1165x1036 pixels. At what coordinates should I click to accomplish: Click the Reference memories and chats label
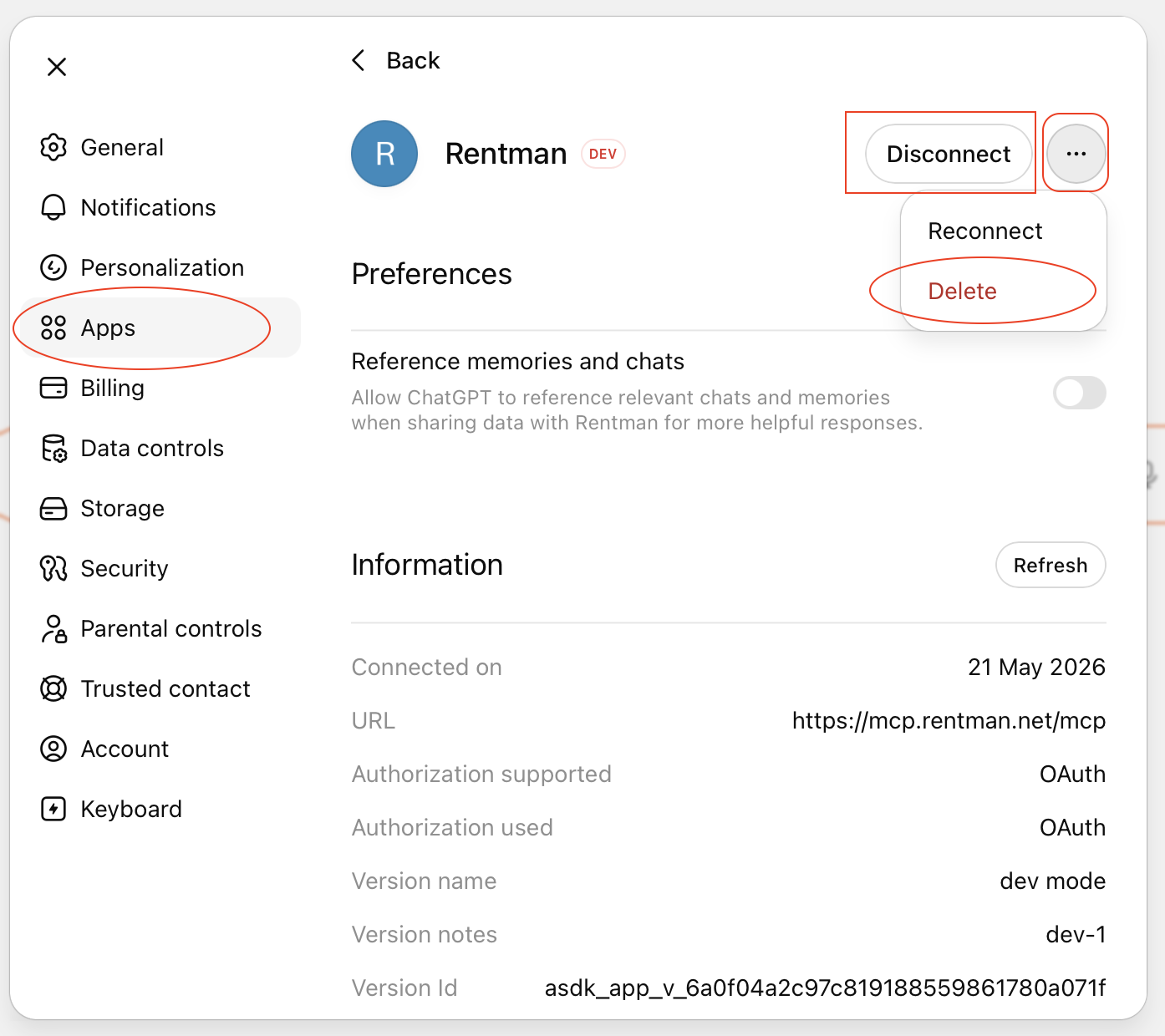point(518,361)
